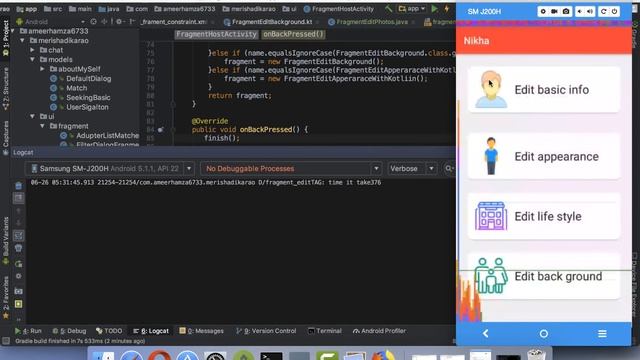Click the settings gear in the SM J200H toolbar
The width and height of the screenshot is (640, 360).
tap(543, 11)
